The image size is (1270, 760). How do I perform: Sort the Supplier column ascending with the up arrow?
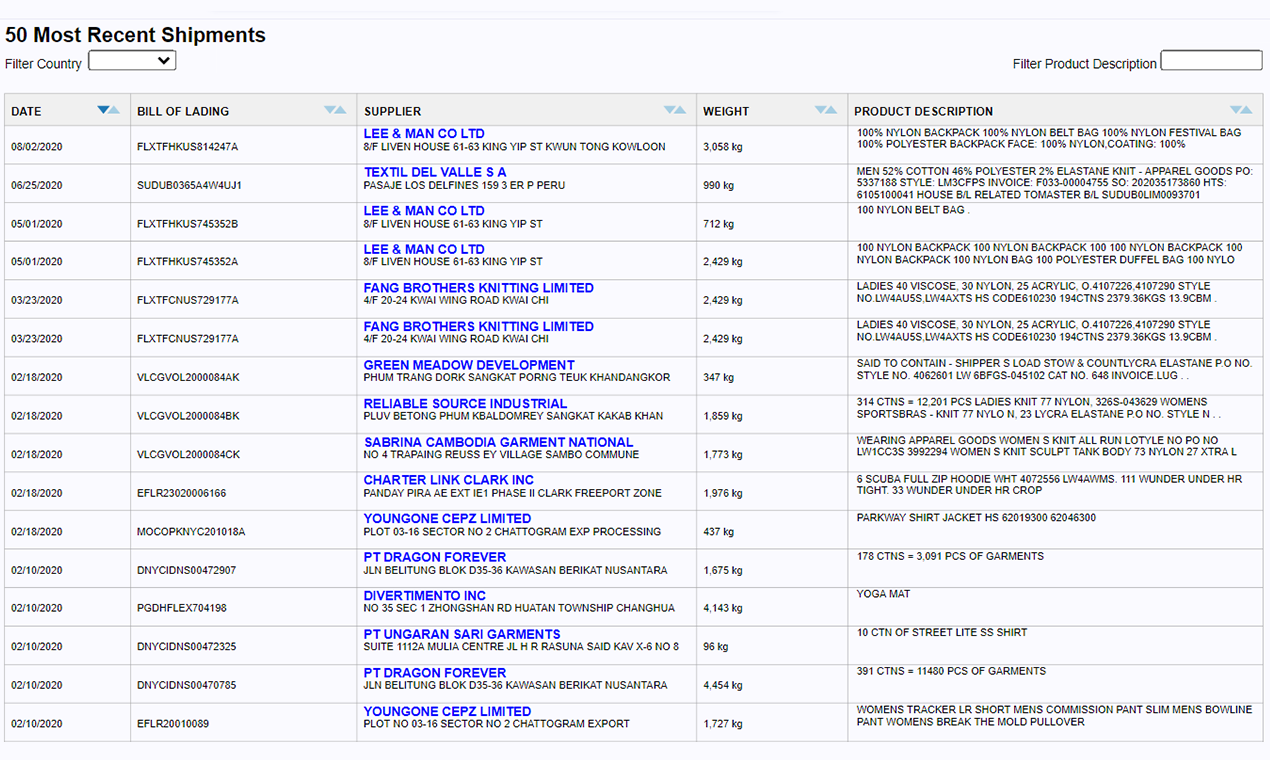(x=681, y=110)
